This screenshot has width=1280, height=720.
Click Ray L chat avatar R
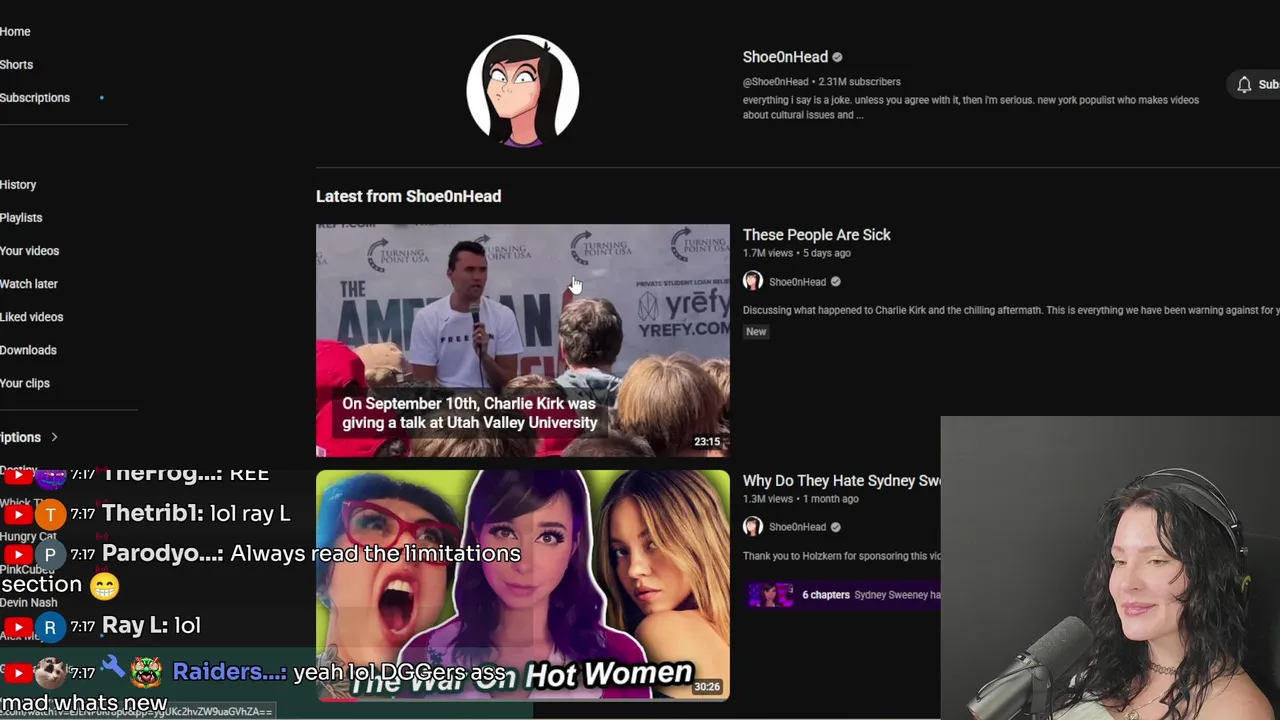coord(49,627)
